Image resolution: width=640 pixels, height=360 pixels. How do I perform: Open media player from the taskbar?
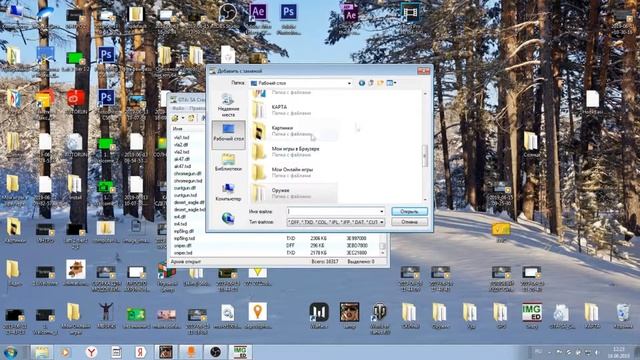coord(65,351)
